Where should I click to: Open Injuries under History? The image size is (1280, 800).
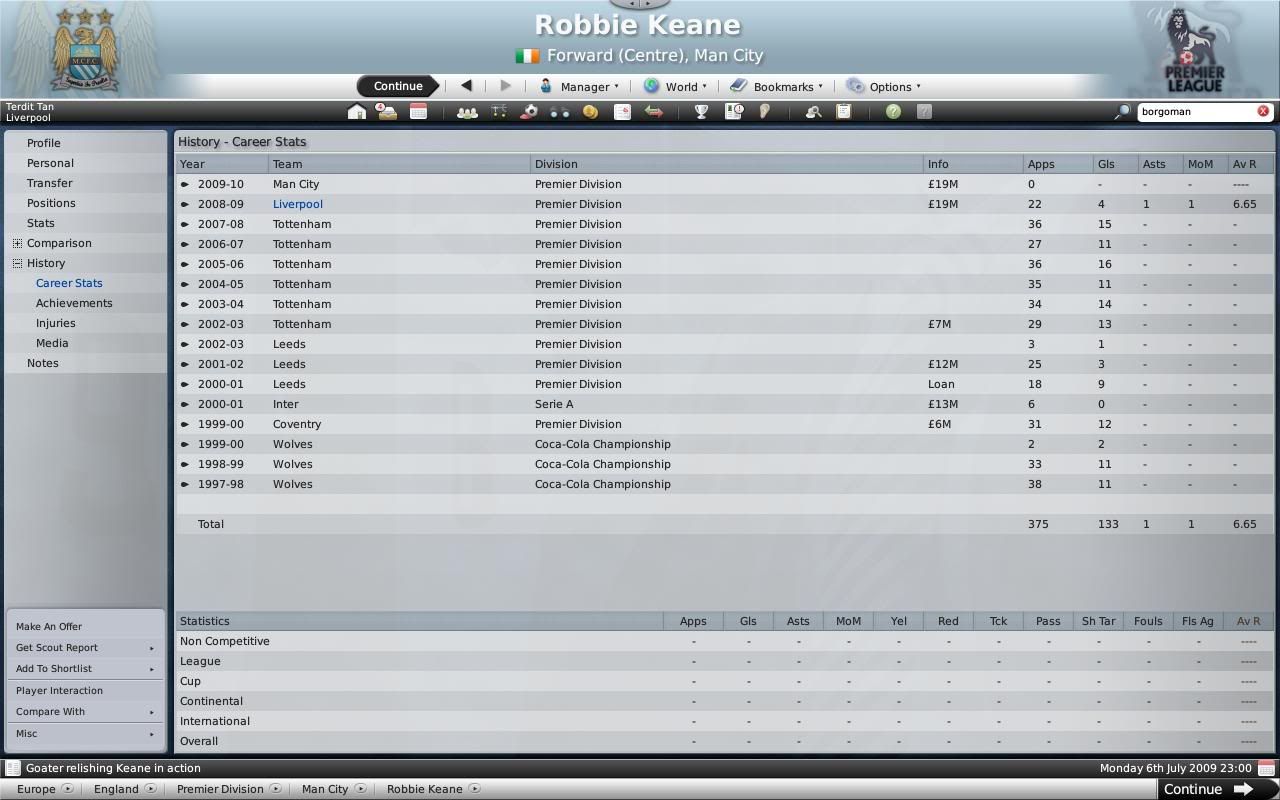(56, 323)
